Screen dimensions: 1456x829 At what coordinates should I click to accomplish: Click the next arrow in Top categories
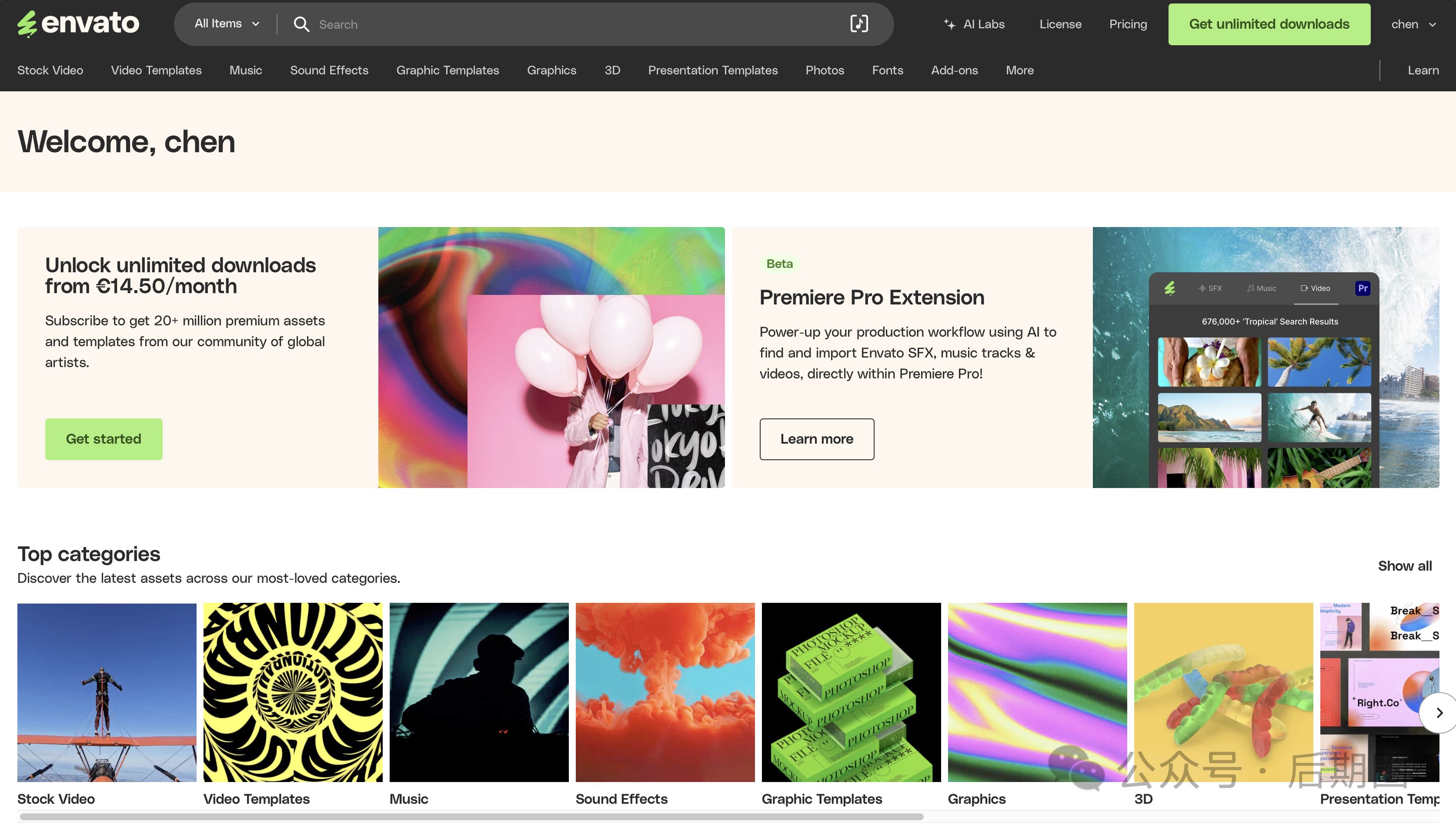click(x=1439, y=713)
